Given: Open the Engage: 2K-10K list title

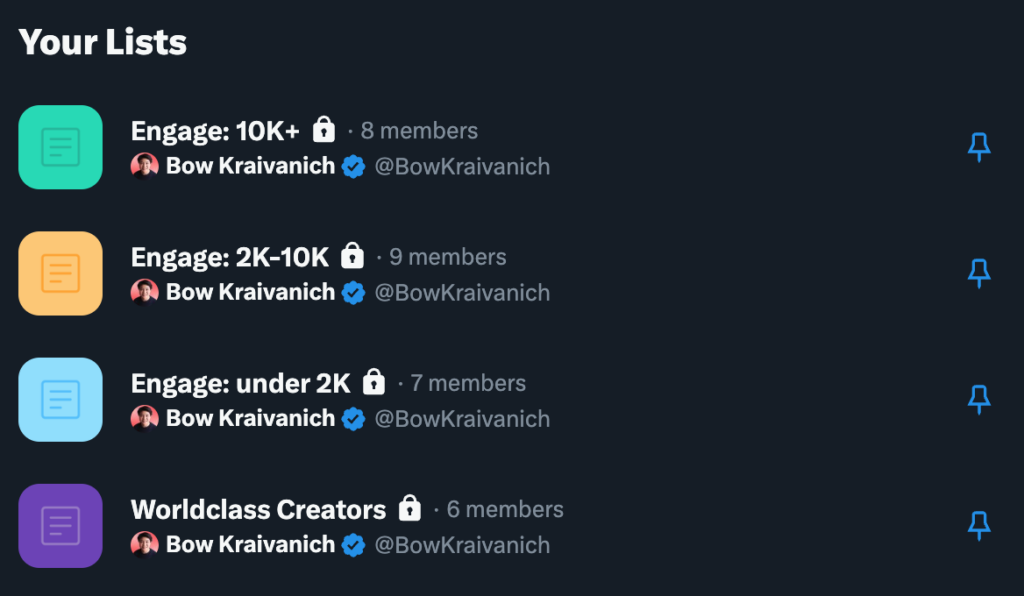Looking at the screenshot, I should pyautogui.click(x=229, y=257).
